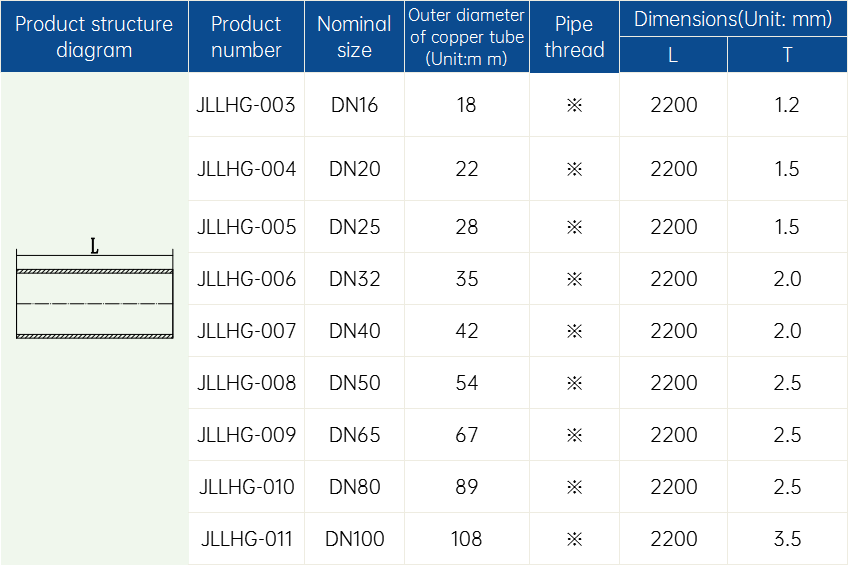Image resolution: width=848 pixels, height=565 pixels.
Task: Click the ※ symbol in JLLHG-010 row
Action: point(574,487)
